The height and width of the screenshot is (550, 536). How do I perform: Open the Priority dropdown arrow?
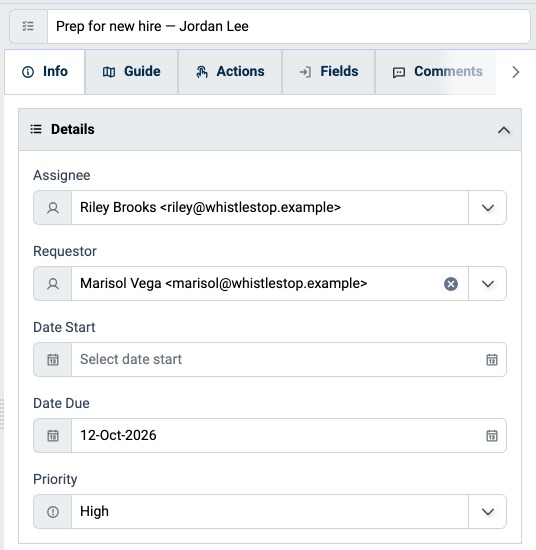point(488,512)
